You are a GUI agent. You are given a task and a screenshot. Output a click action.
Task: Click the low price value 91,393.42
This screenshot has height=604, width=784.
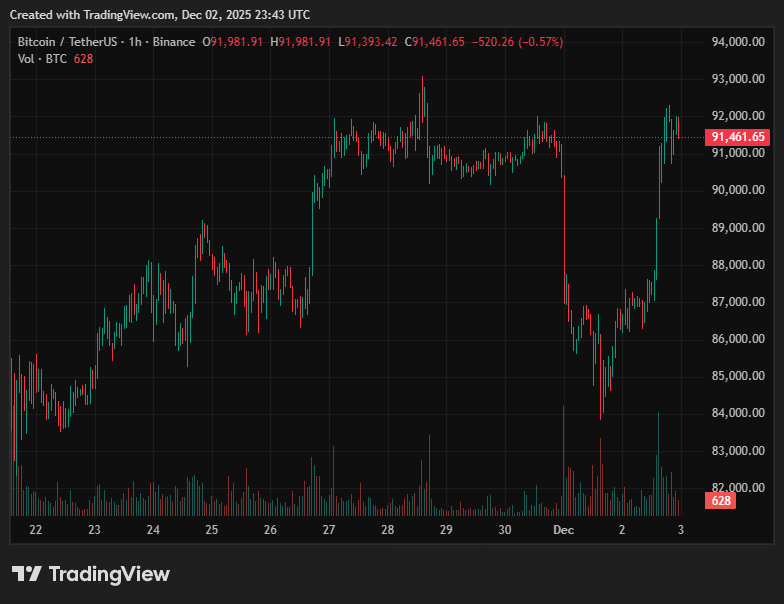[372, 42]
